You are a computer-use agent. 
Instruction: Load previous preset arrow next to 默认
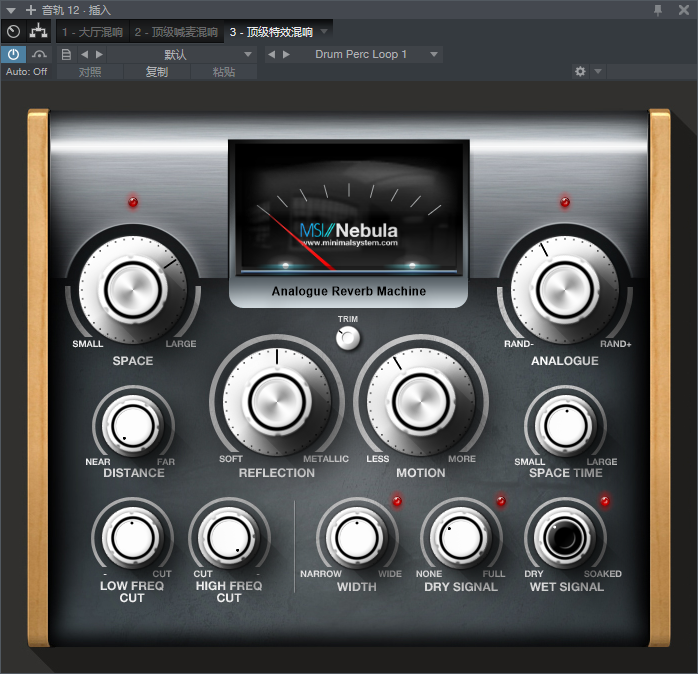85,55
